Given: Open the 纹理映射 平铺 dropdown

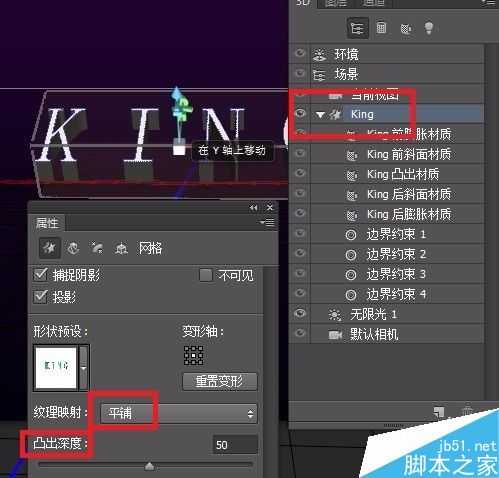Looking at the screenshot, I should coord(179,414).
